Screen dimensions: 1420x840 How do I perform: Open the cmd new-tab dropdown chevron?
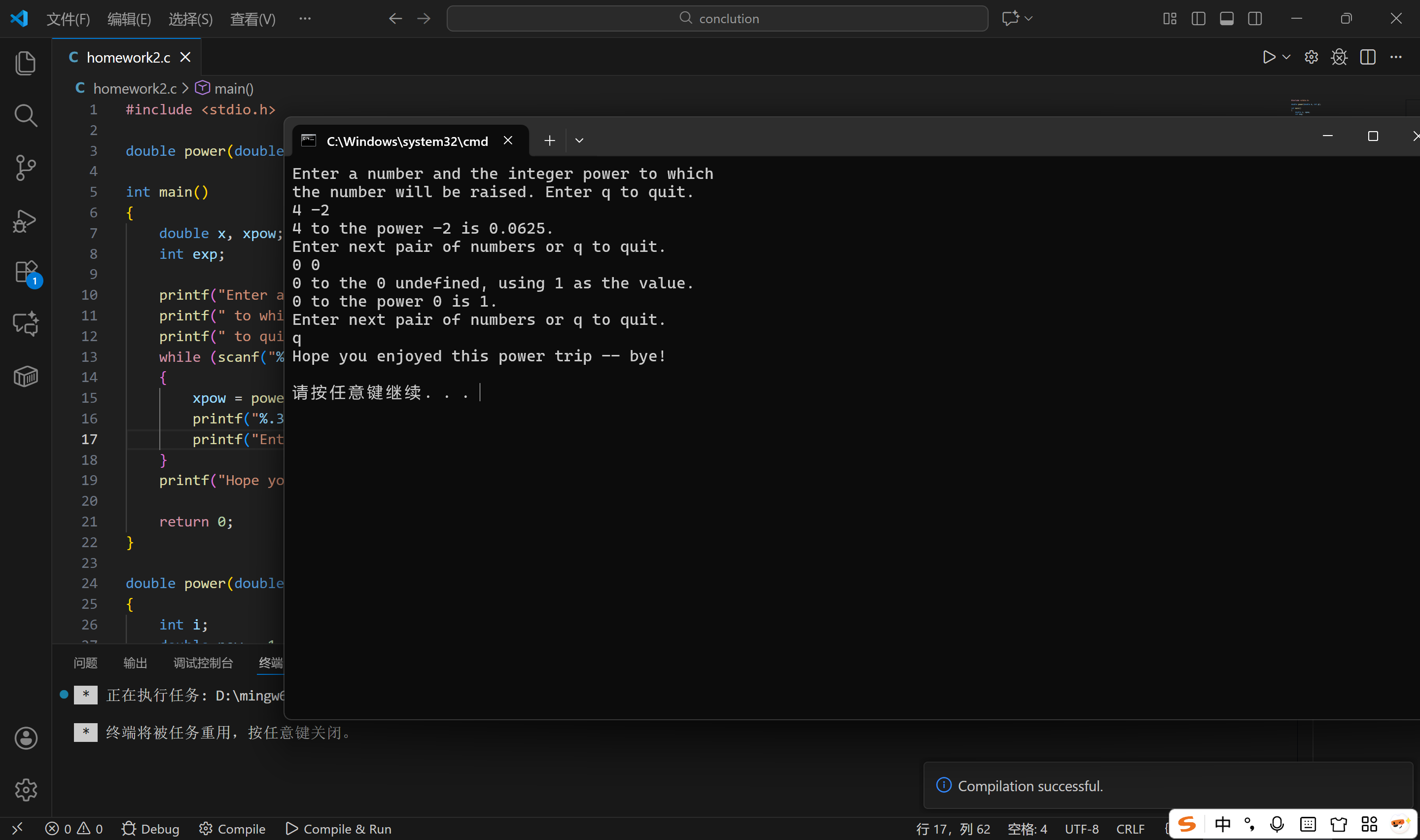[579, 140]
